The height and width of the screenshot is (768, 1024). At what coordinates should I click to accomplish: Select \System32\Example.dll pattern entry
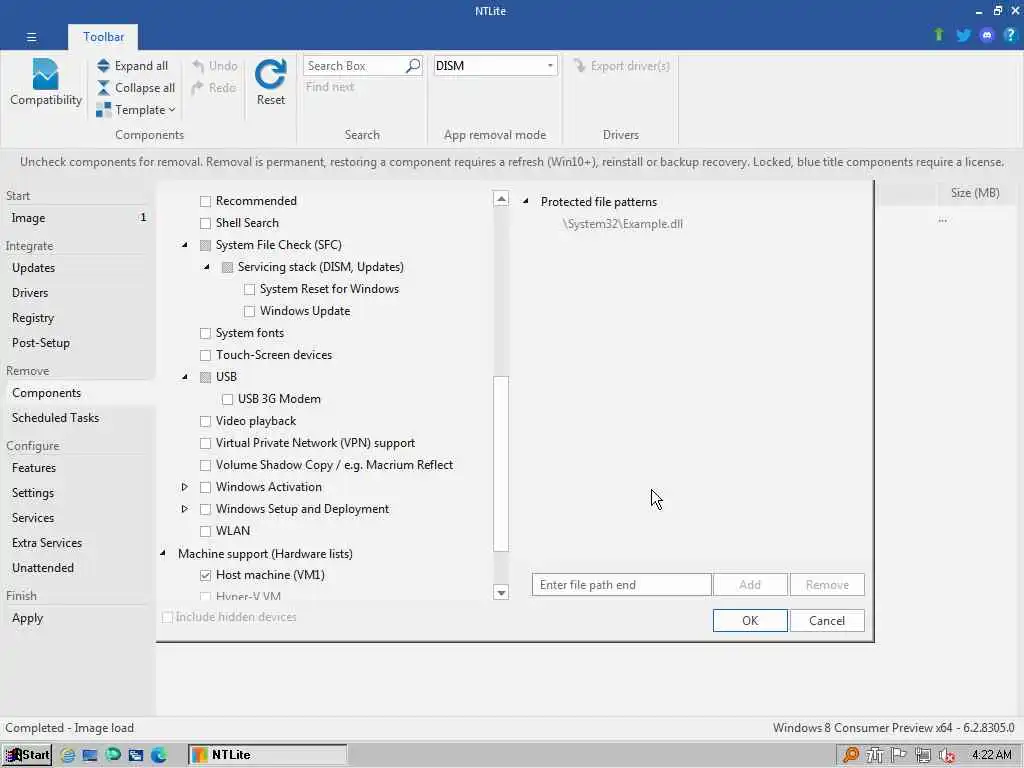pos(622,224)
